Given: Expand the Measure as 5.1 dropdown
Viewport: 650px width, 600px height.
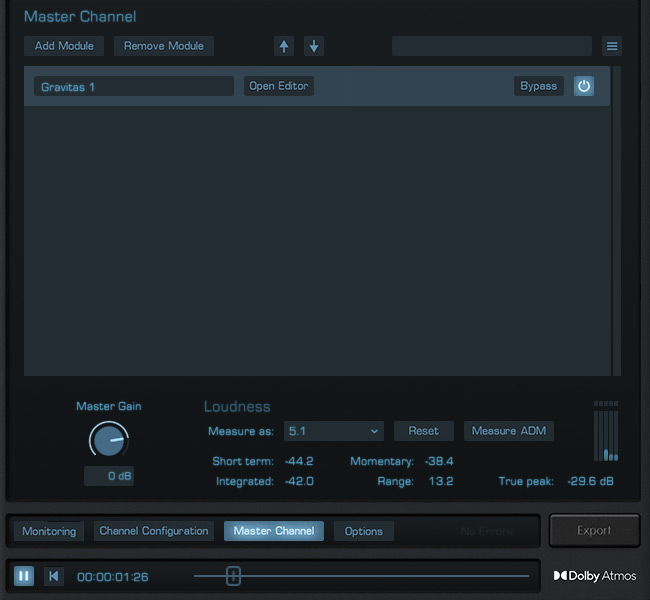Looking at the screenshot, I should click(333, 431).
